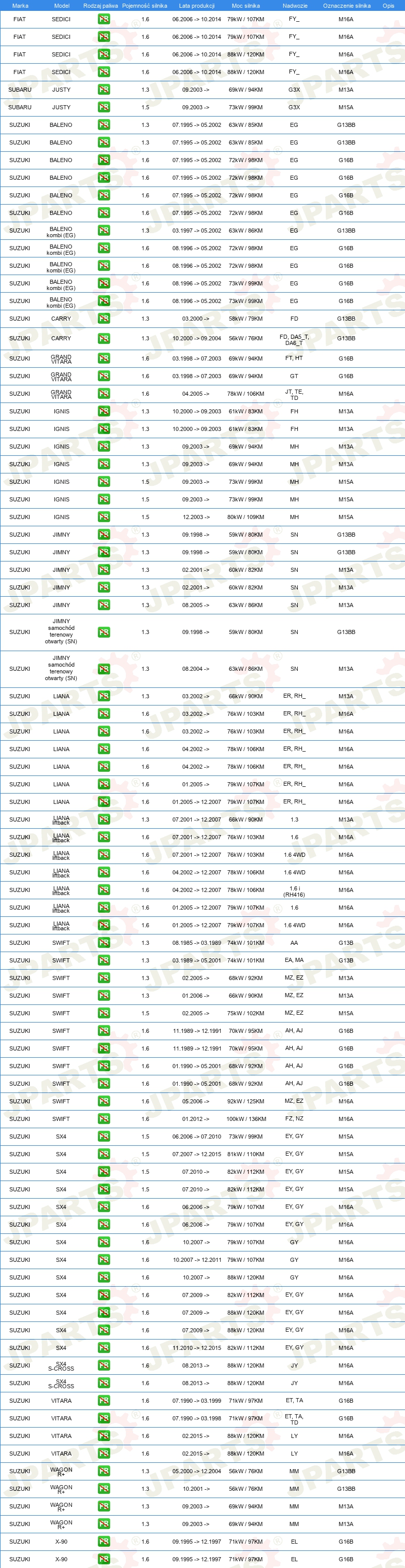
Task: Click fuel icon in WAGON R+ 05.2000 -> 12.2004 row
Action: (x=104, y=1471)
